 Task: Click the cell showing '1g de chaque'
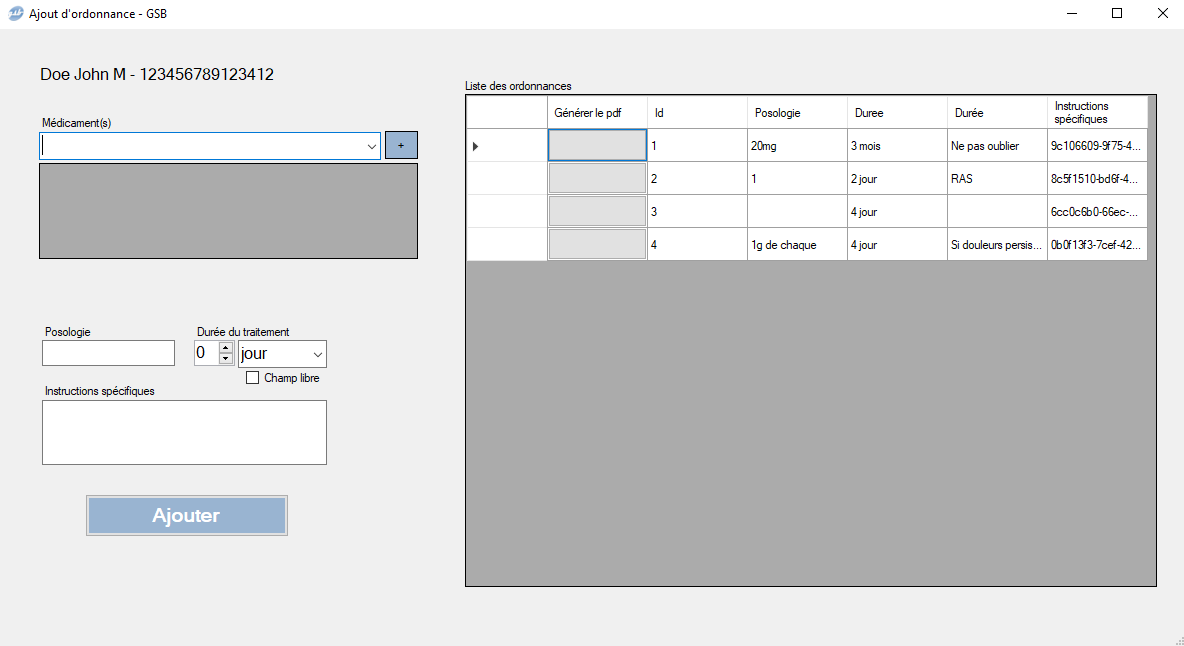[797, 244]
